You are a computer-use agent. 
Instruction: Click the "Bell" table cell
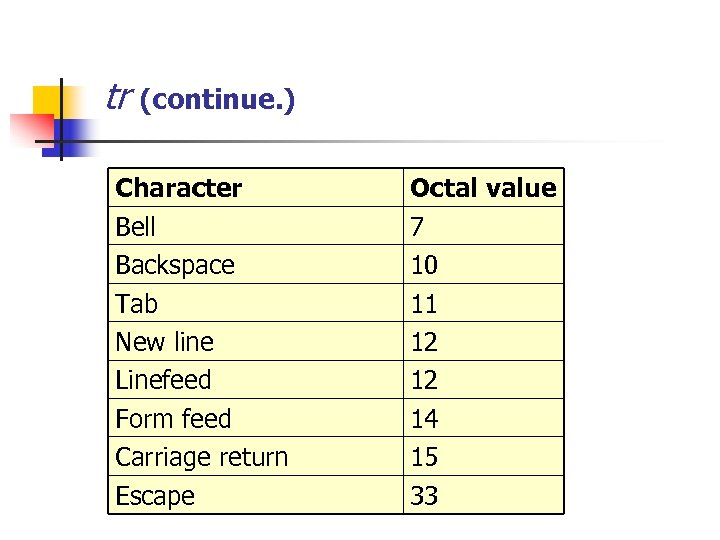click(136, 227)
